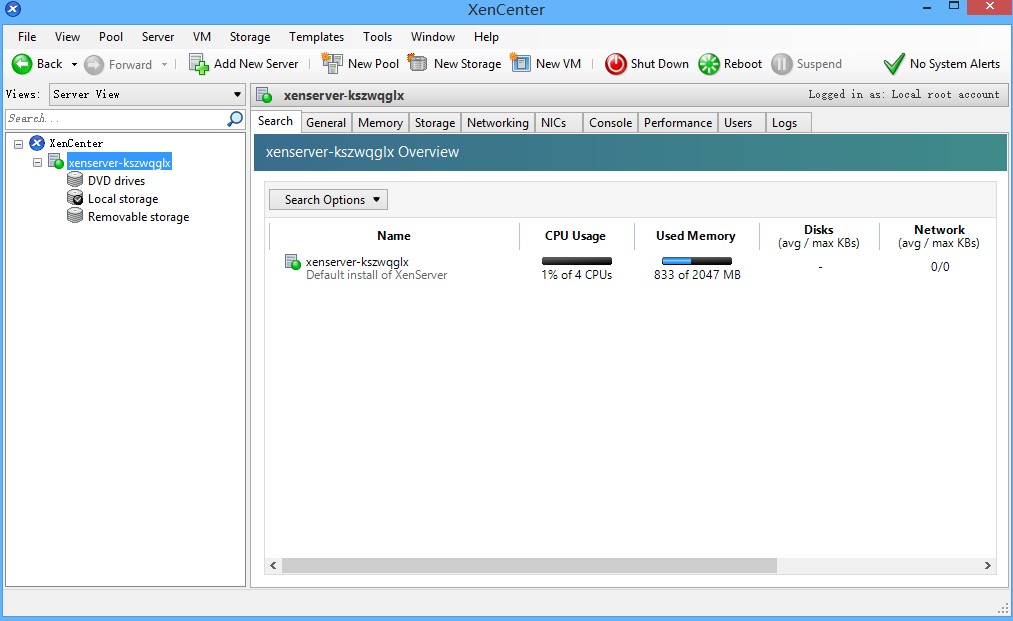Click the Name column header
The image size is (1013, 621).
coord(394,236)
